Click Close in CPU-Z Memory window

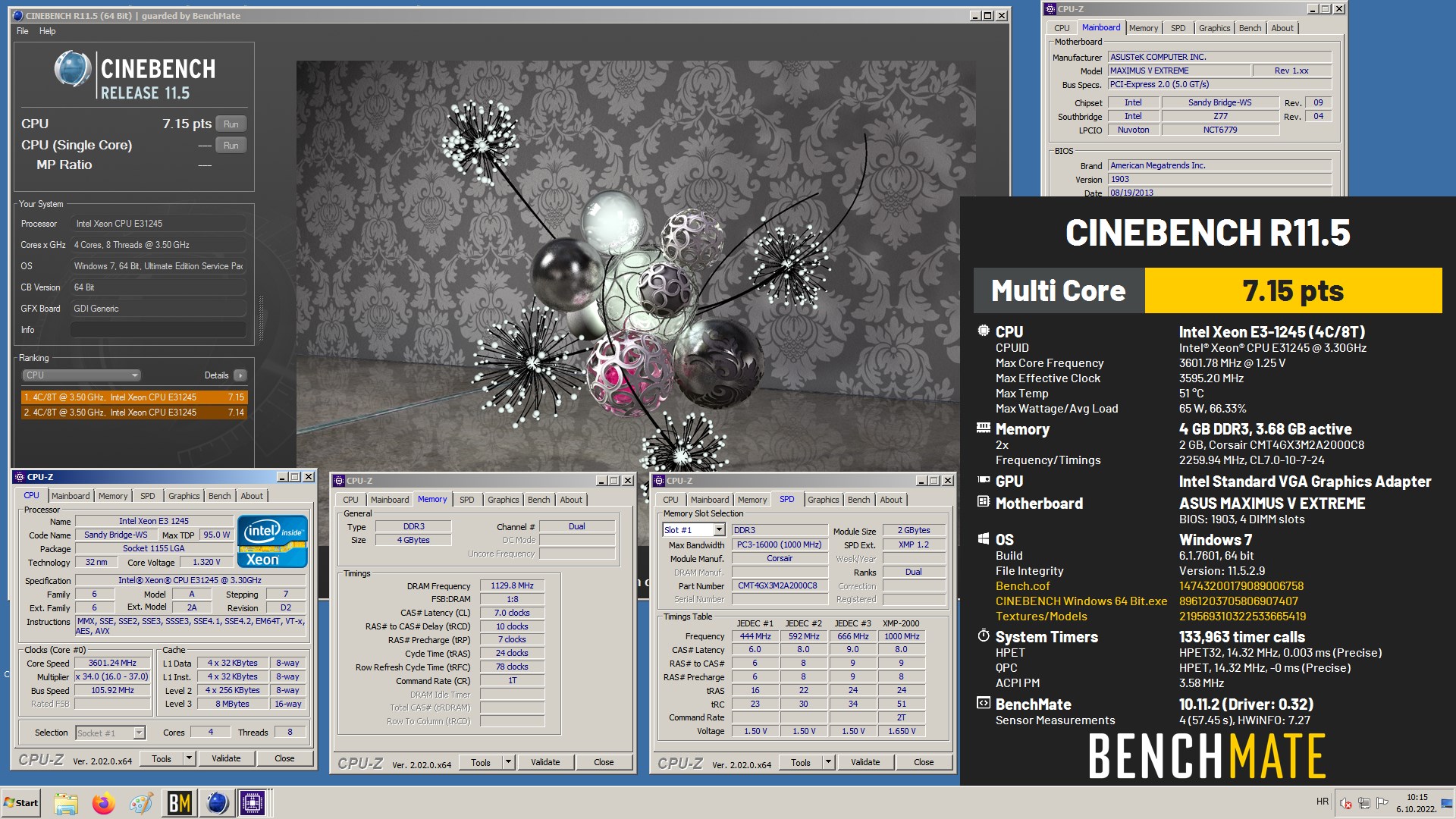(x=604, y=763)
